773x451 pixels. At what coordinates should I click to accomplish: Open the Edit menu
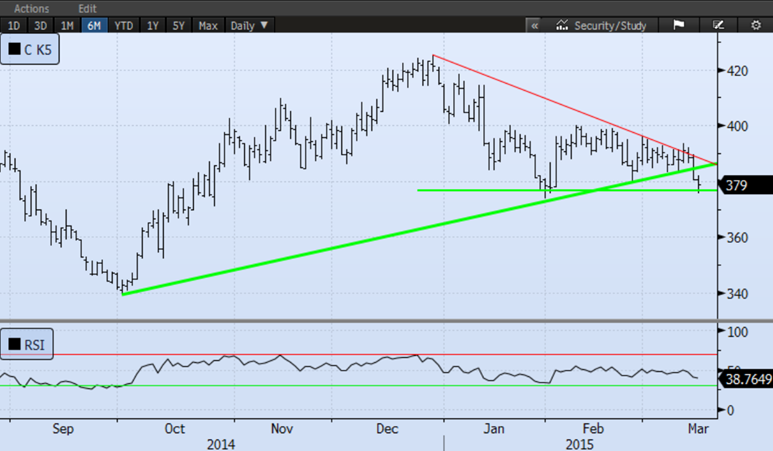(x=88, y=7)
